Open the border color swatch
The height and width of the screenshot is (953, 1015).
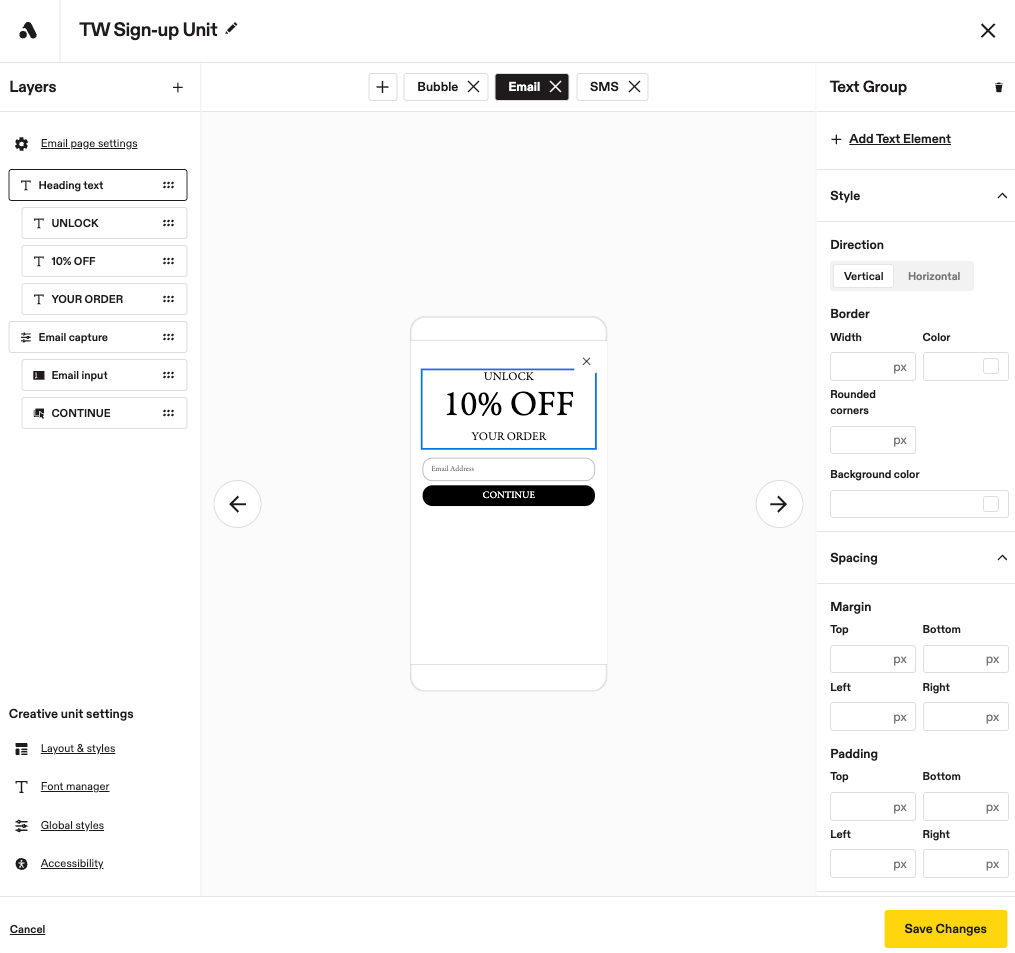[x=990, y=366]
